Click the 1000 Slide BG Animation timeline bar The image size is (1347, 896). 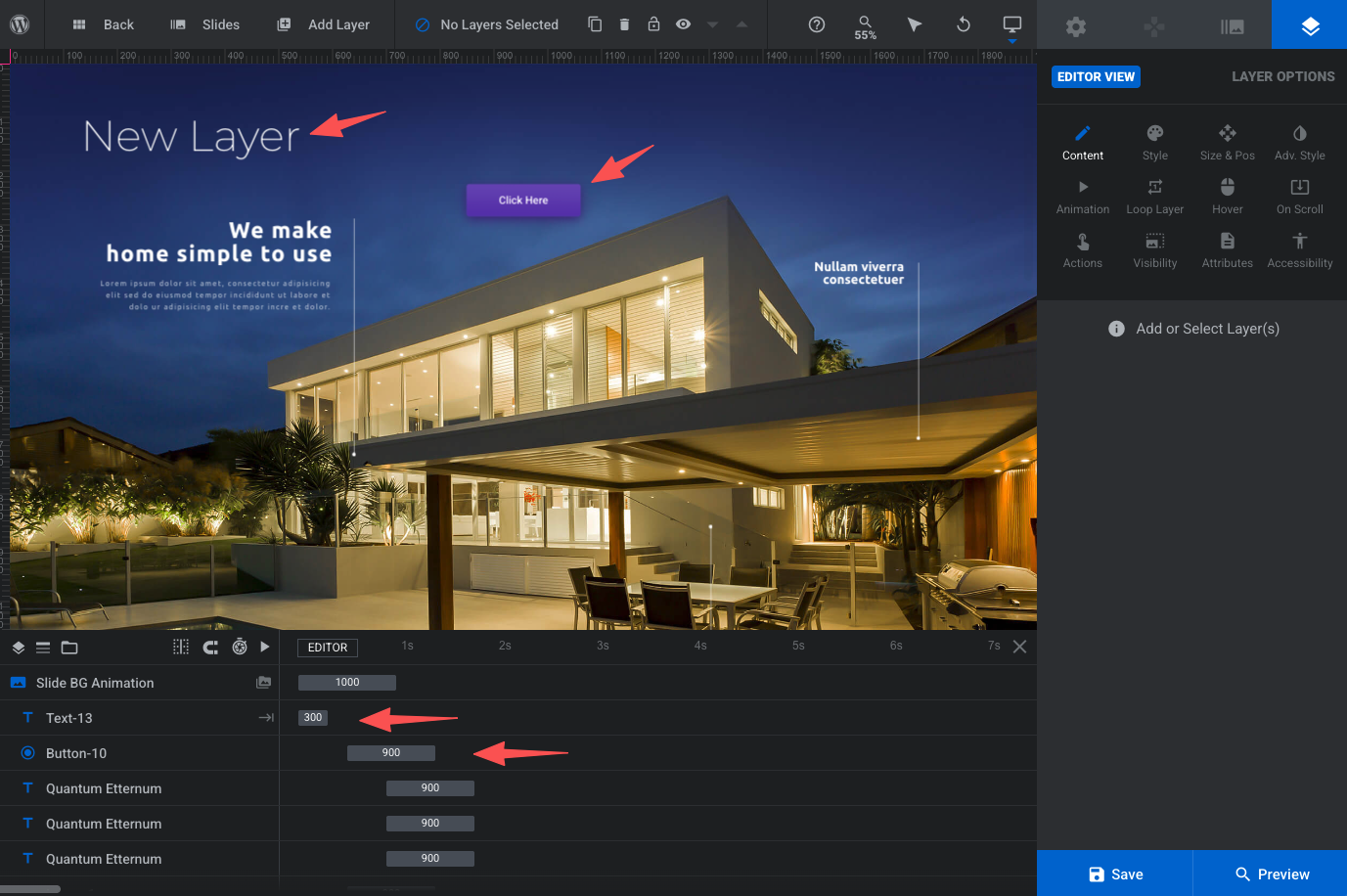coord(347,683)
